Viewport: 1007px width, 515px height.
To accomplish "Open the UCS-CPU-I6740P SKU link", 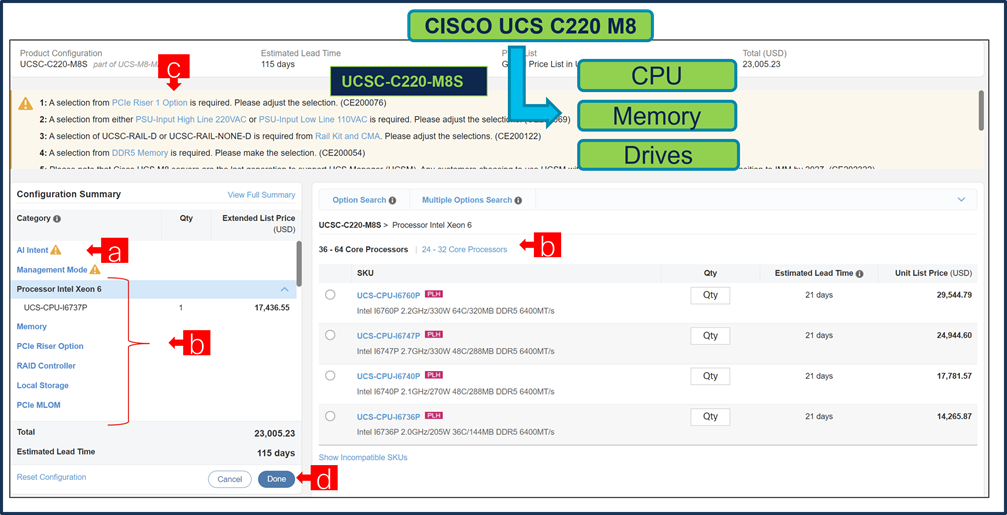I will tap(389, 376).
